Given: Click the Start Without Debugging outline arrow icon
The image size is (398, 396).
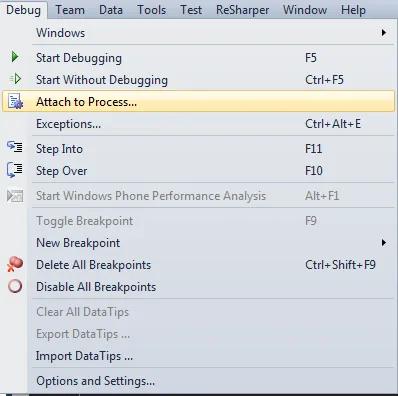Looking at the screenshot, I should coord(15,79).
